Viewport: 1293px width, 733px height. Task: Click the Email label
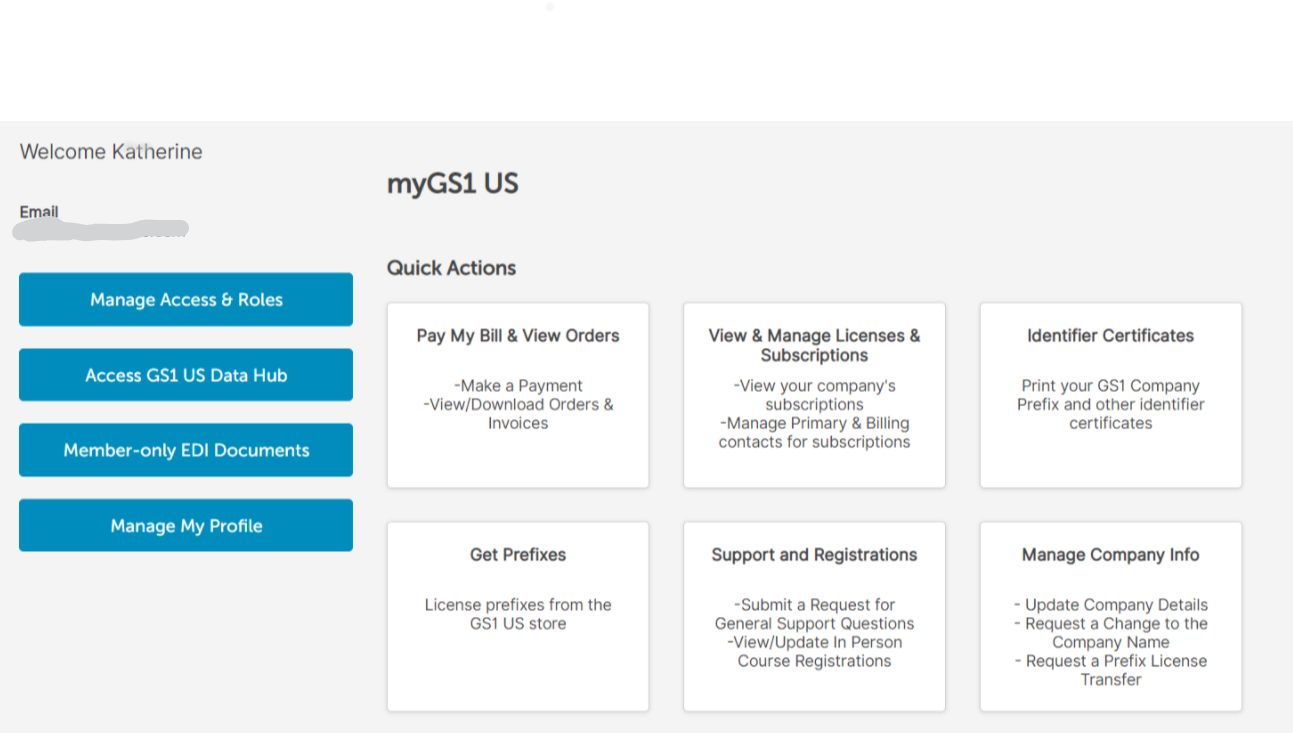coord(39,212)
